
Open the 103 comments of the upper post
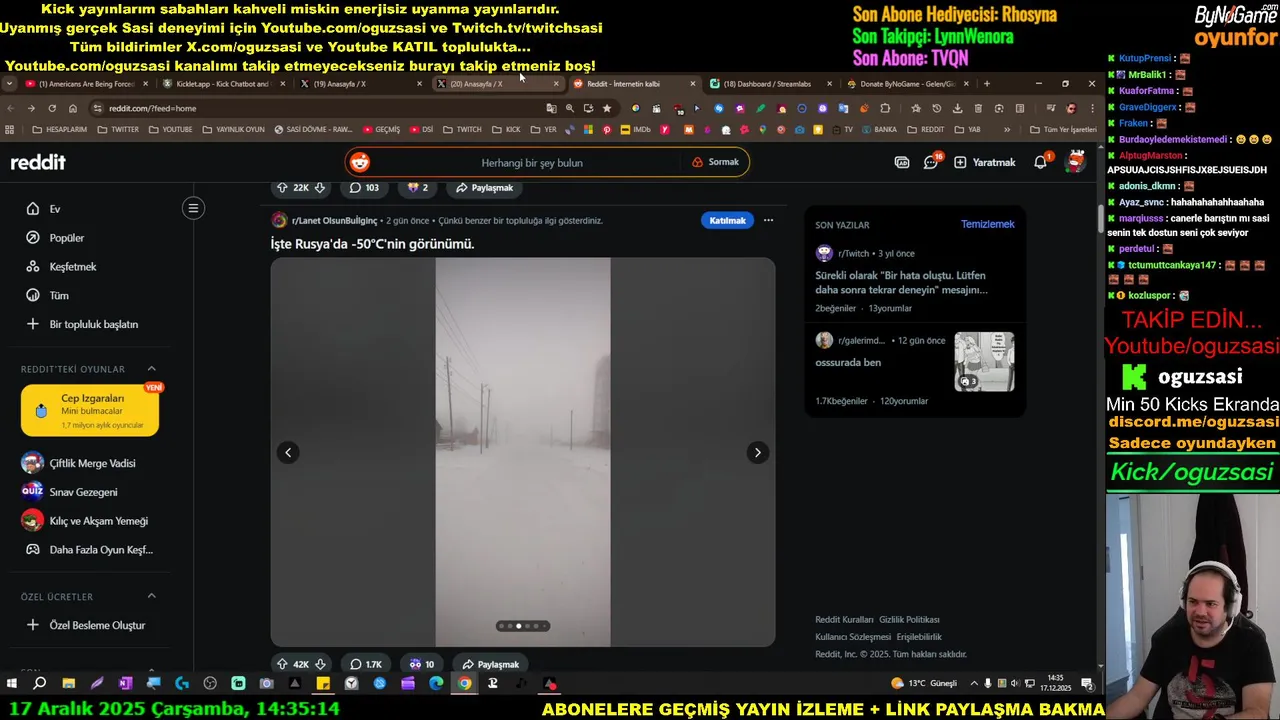[364, 187]
